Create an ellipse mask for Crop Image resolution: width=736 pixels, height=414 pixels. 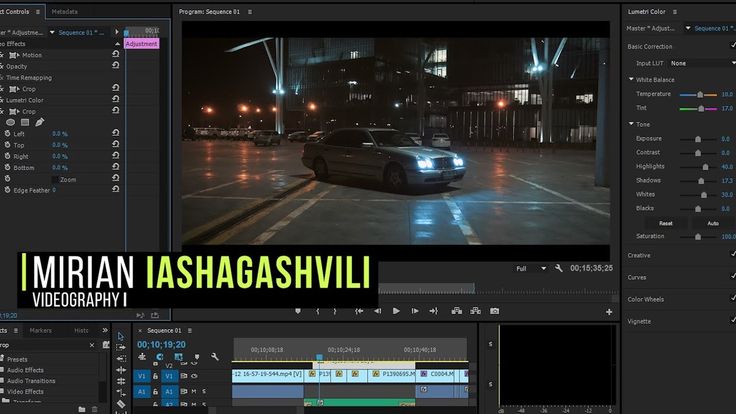point(10,122)
